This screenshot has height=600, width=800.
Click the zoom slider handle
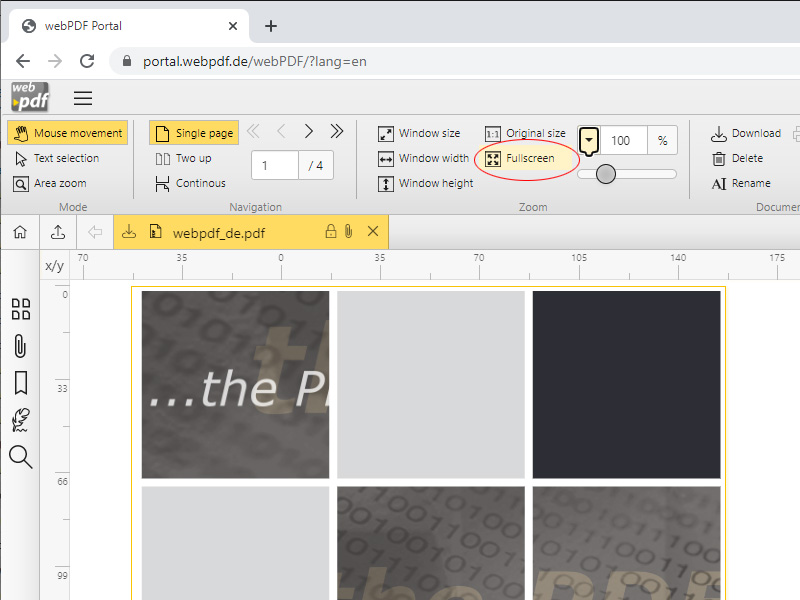coord(606,174)
